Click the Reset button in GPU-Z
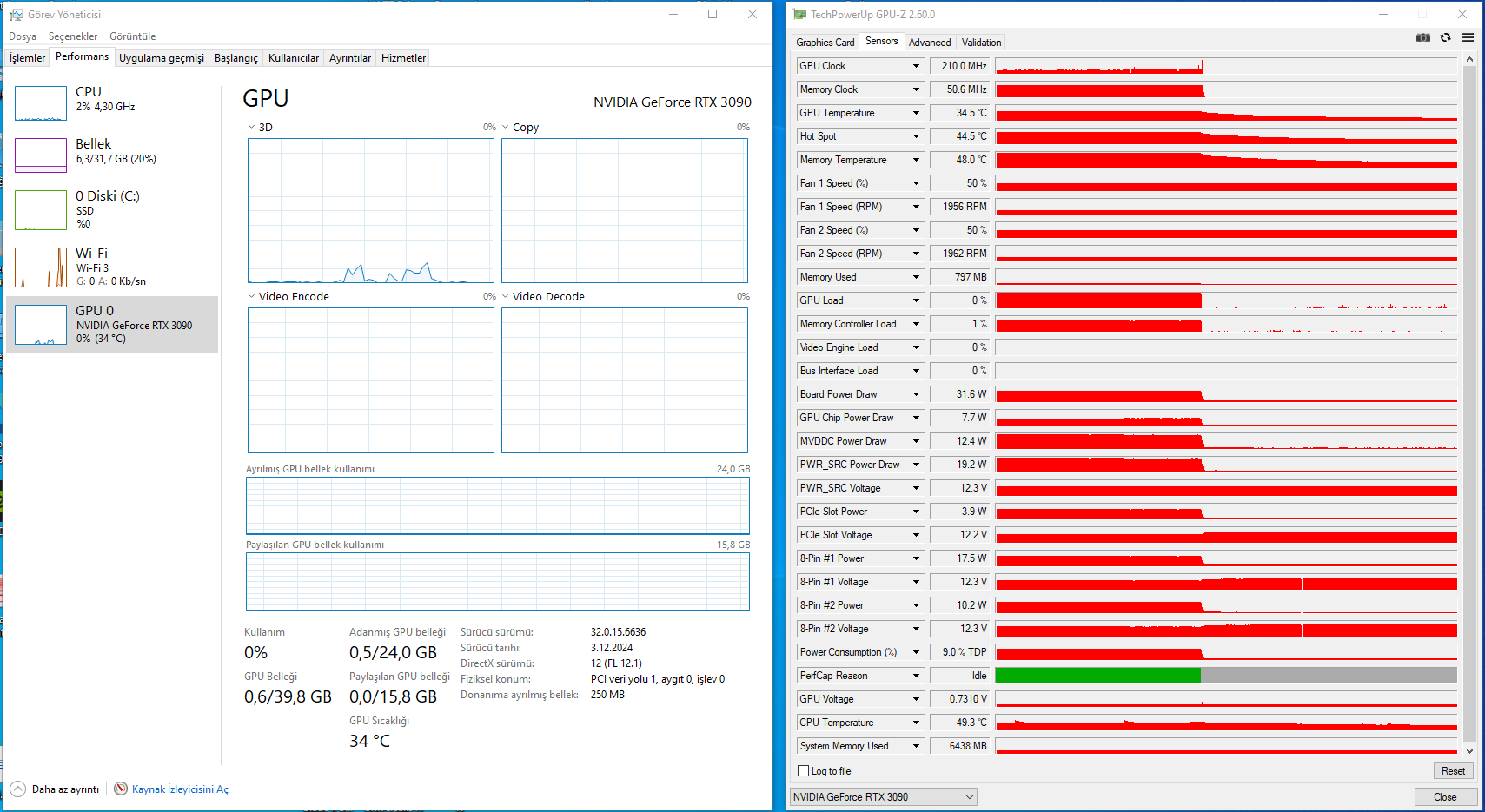This screenshot has width=1485, height=812. point(1453,771)
